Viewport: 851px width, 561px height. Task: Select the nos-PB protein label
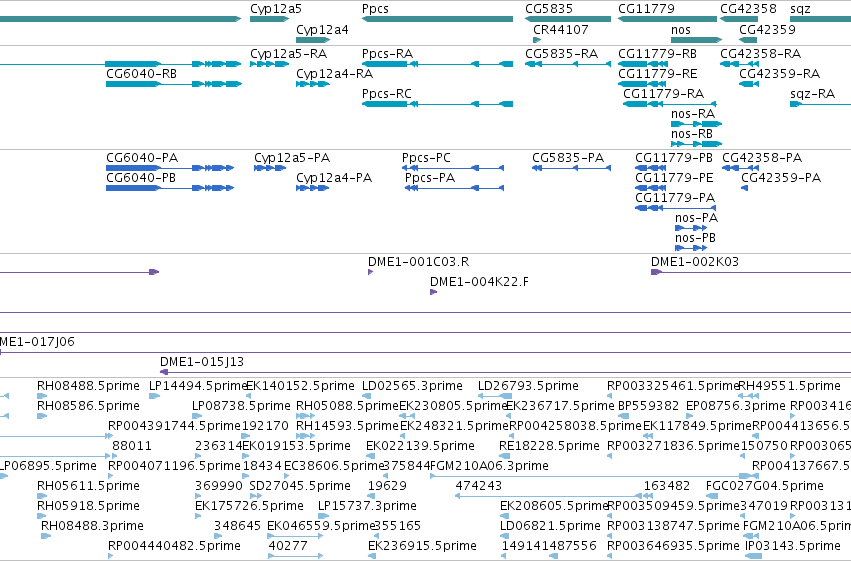[696, 238]
